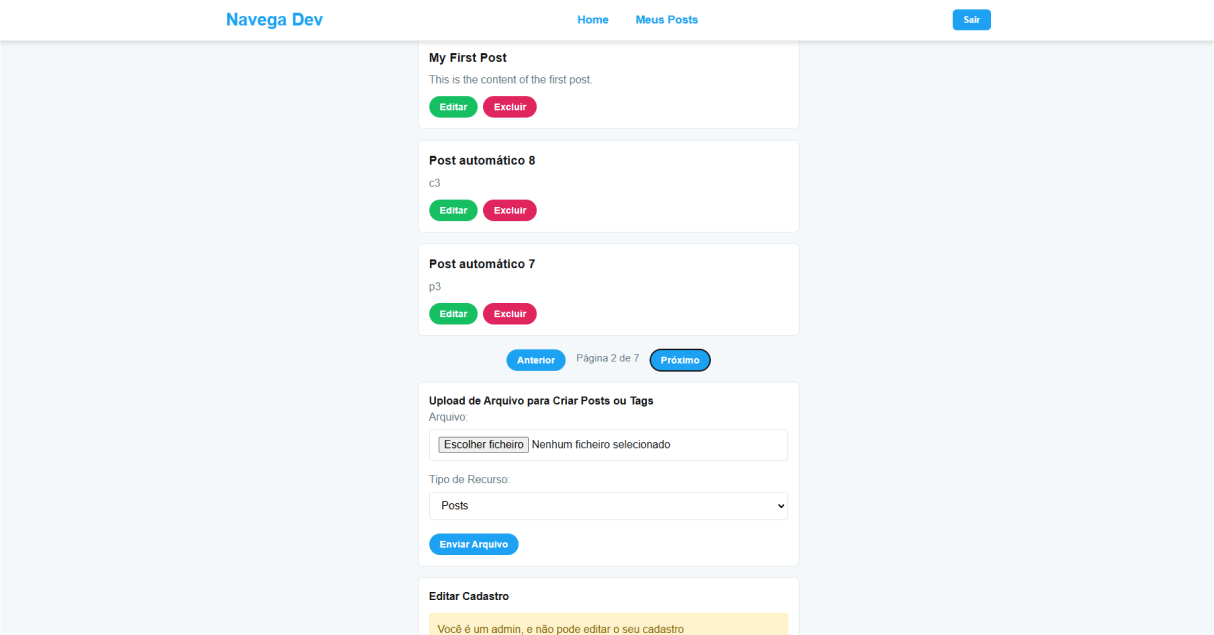Delete the My First Post entry
Screen dimensions: 1214x635
click(x=510, y=107)
